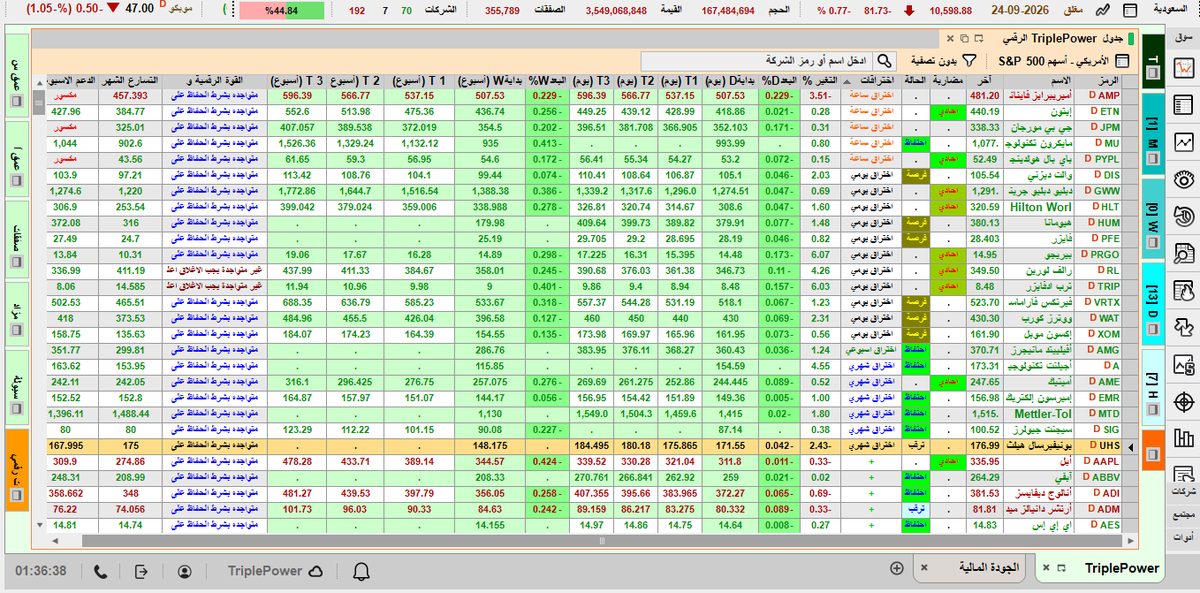
Task: Click the search magnifier icon
Action: pos(885,60)
